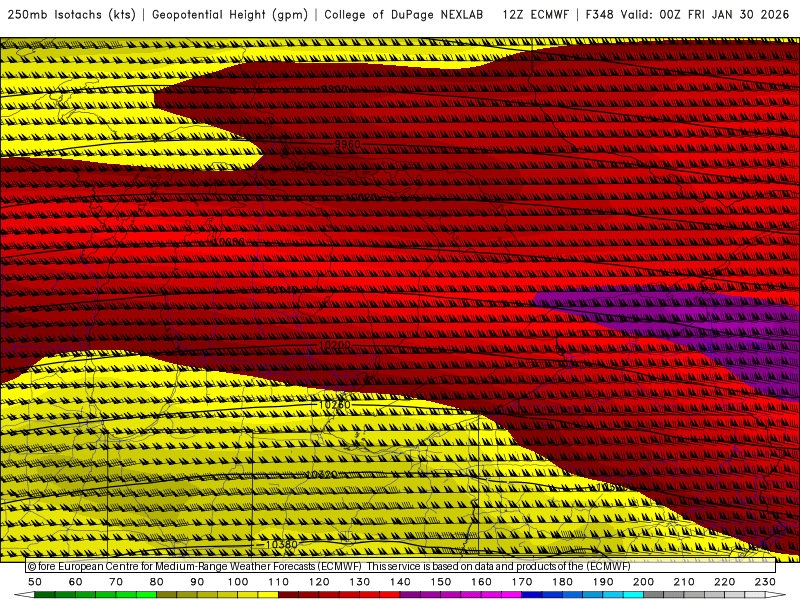Viewport: 800px width, 600px height.
Task: Click the cyan legend swatch below 200
Action: point(634,595)
